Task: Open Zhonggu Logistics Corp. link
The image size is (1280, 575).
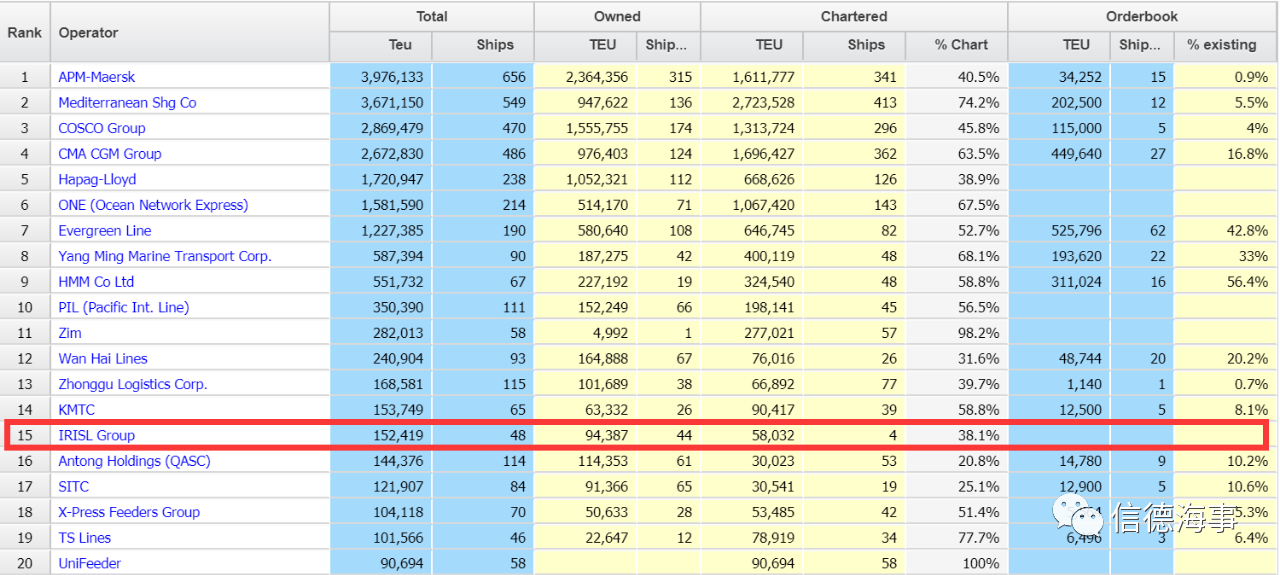Action: (132, 384)
